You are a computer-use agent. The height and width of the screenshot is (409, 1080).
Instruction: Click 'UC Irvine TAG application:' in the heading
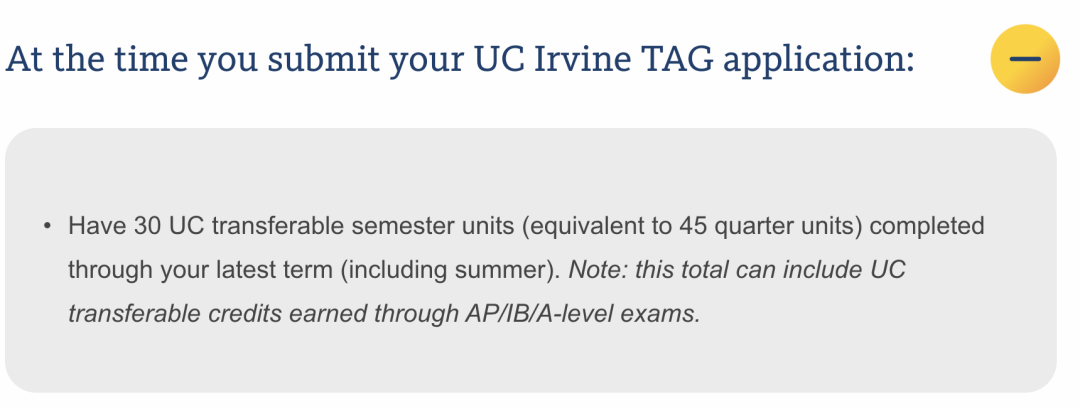click(x=694, y=59)
